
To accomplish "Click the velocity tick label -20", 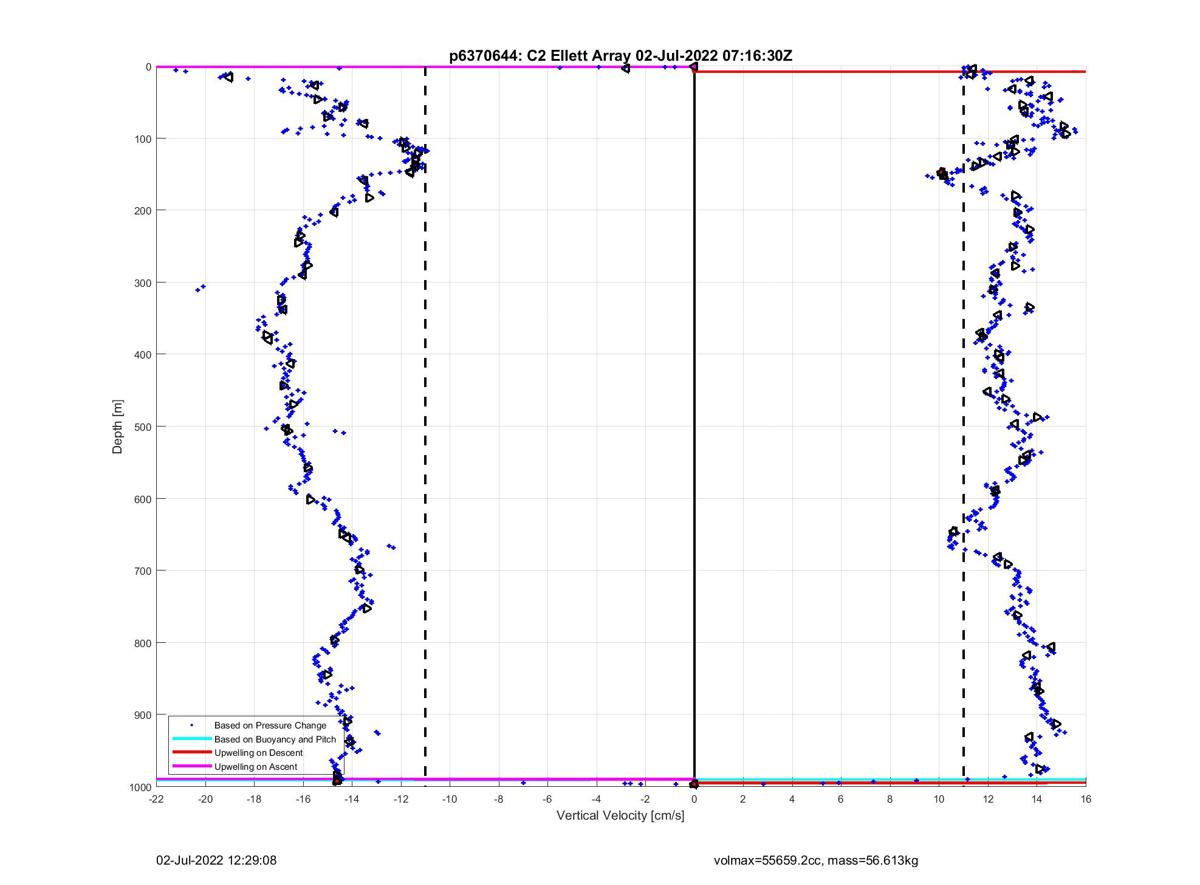I will 205,800.
